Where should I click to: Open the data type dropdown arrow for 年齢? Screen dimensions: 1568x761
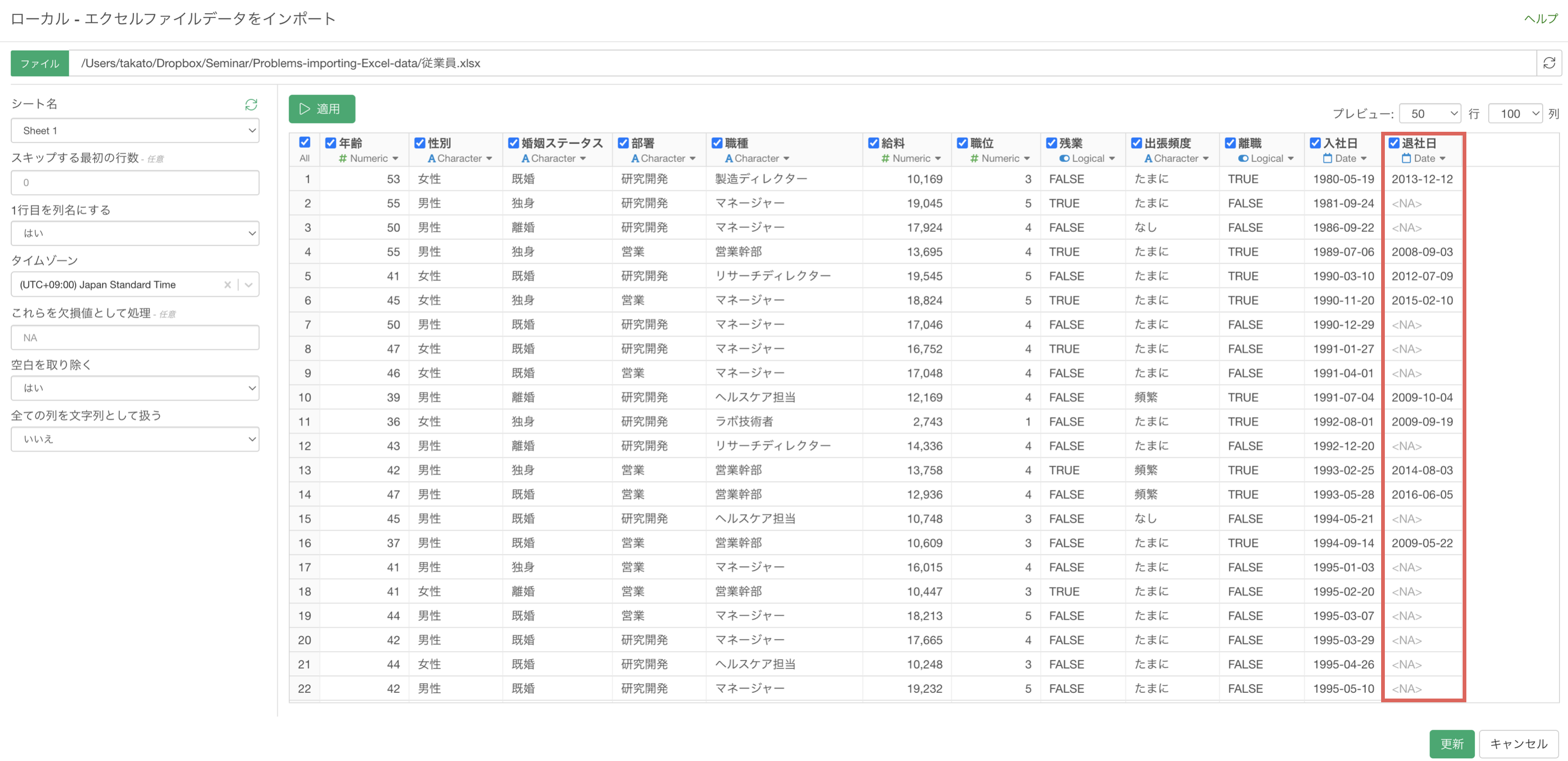[x=395, y=159]
